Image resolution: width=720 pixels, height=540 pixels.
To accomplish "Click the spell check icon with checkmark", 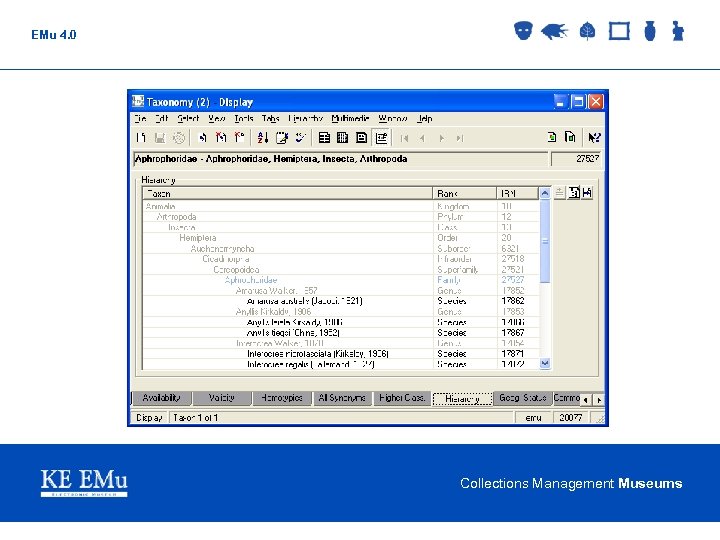I will click(x=300, y=138).
